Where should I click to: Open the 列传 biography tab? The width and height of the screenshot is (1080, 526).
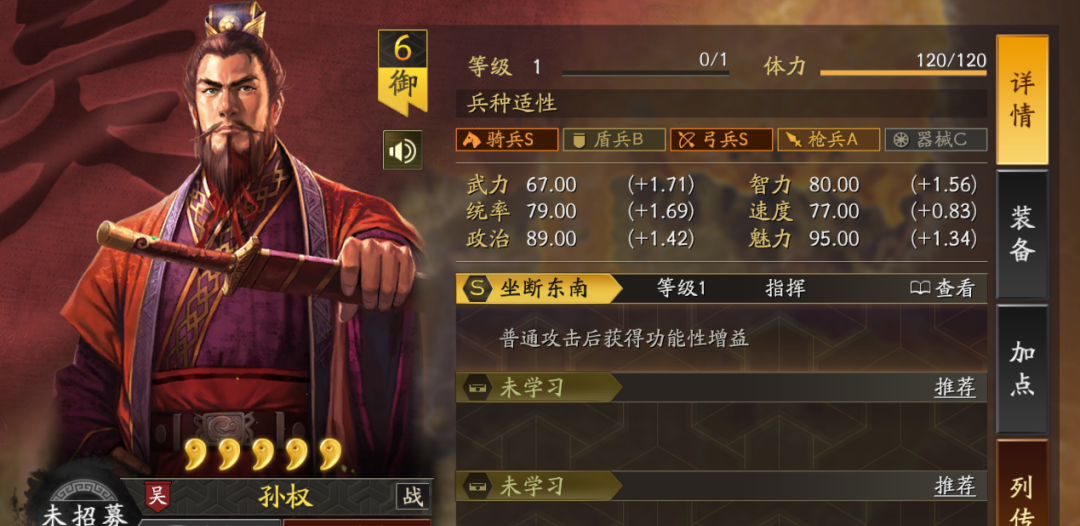1022,483
